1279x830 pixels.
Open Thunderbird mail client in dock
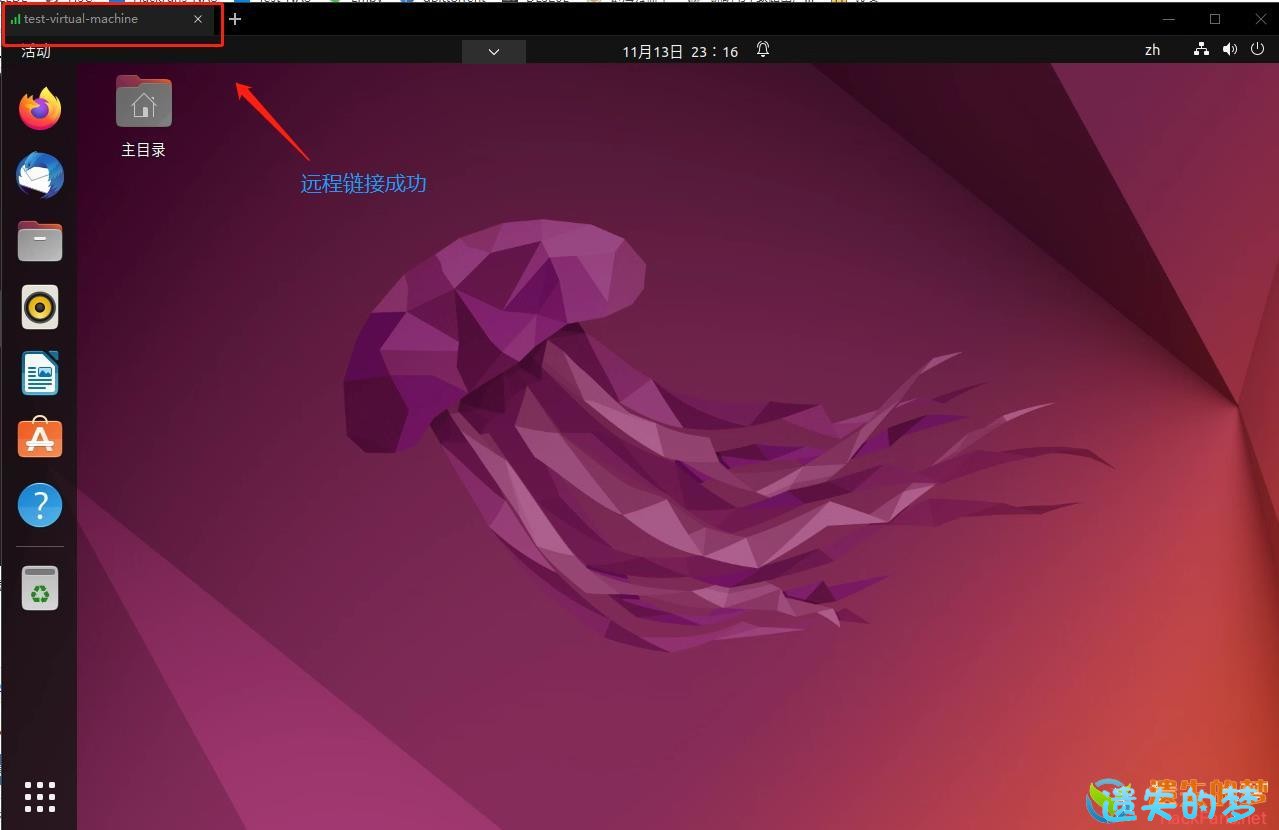(x=40, y=175)
